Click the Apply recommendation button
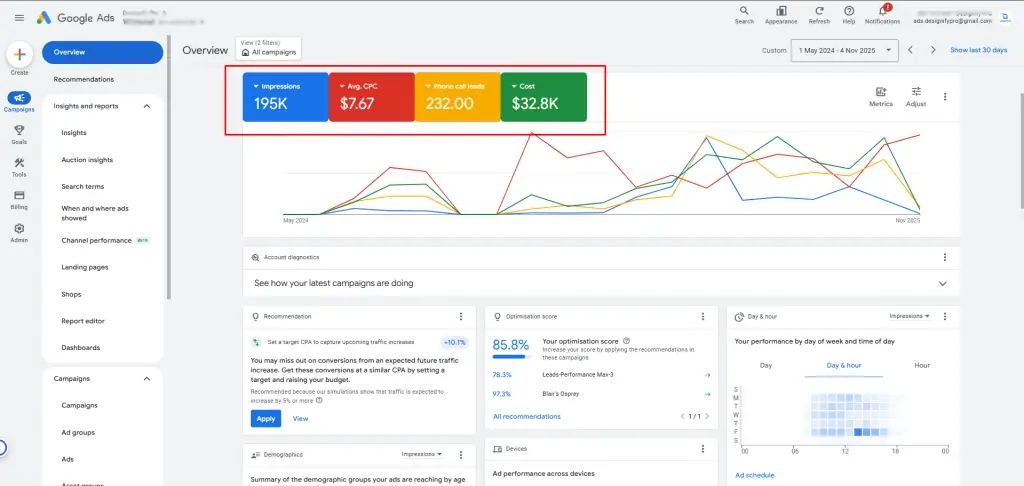 pos(266,419)
